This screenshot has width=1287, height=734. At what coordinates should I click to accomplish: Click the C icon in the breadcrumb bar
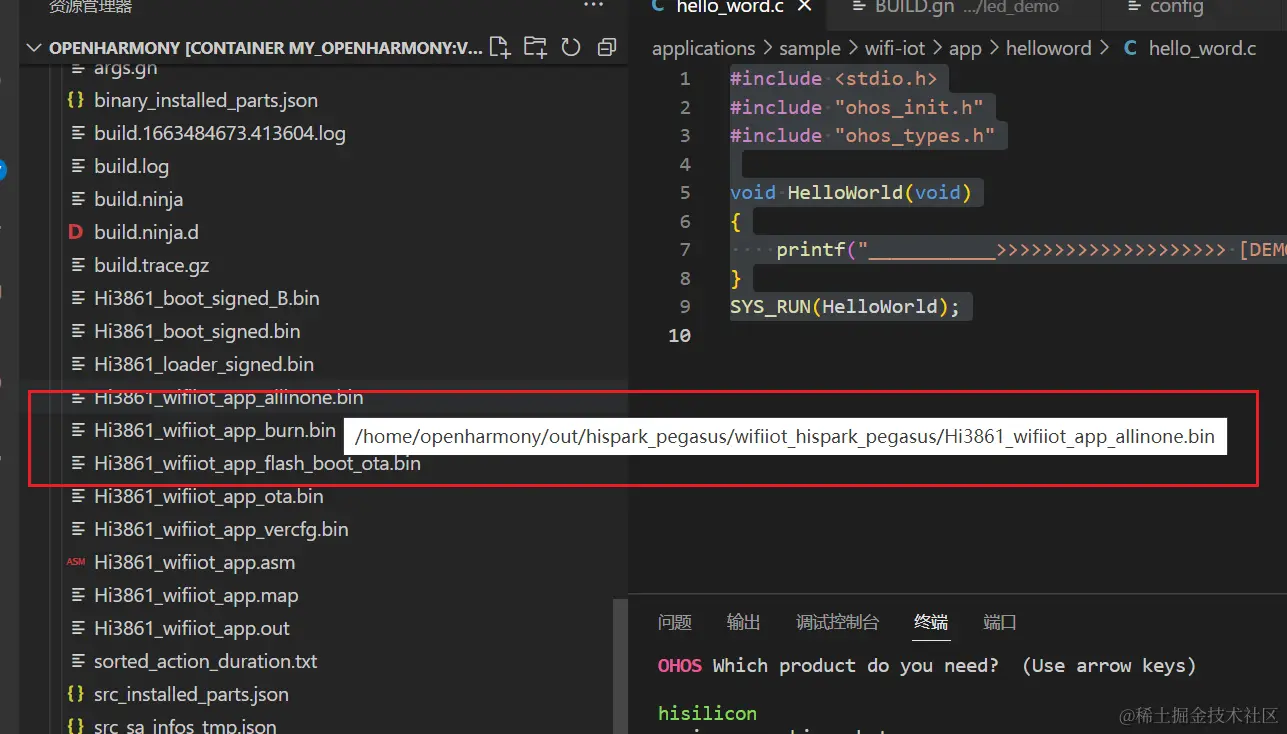click(x=1130, y=48)
